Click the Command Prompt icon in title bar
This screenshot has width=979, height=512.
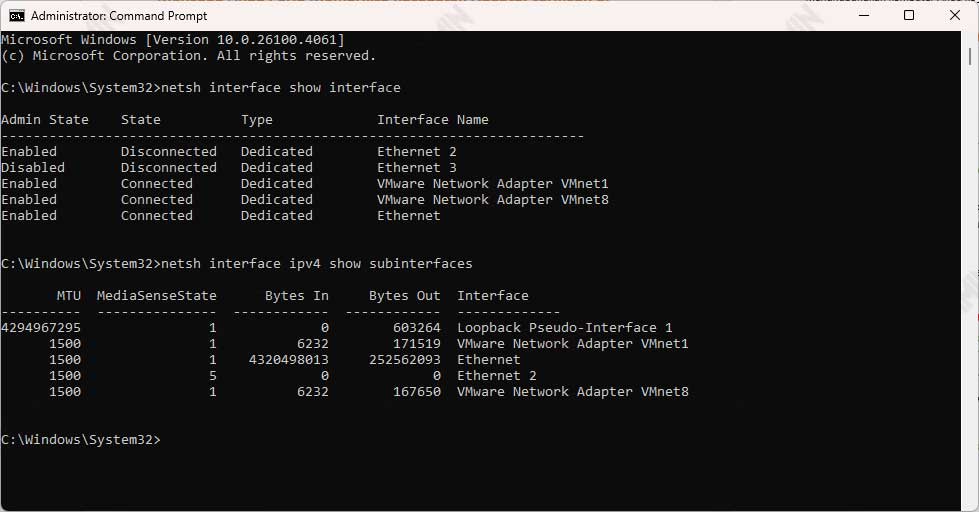pyautogui.click(x=17, y=16)
